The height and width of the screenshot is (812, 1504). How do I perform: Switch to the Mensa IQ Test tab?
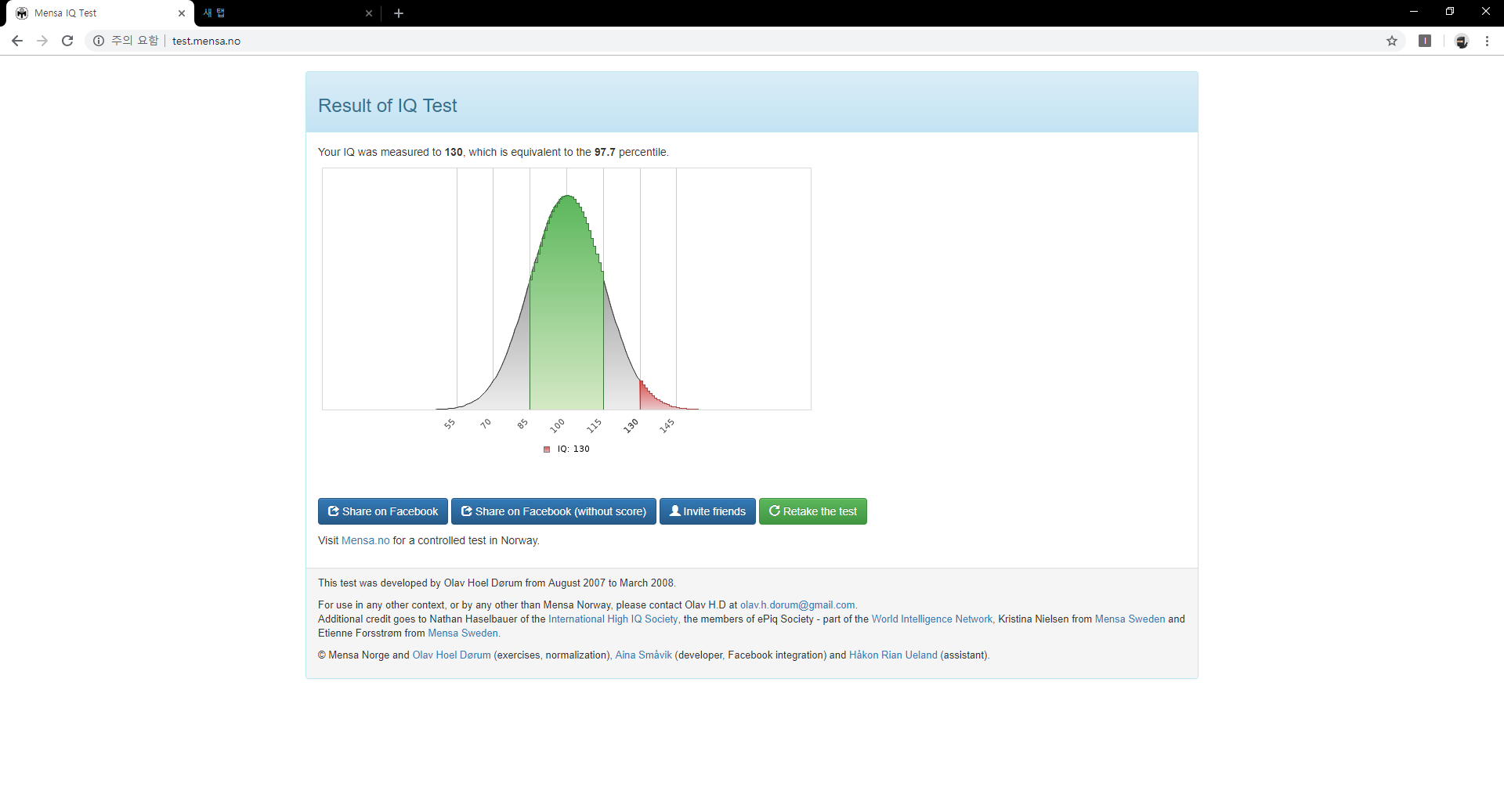pos(100,13)
